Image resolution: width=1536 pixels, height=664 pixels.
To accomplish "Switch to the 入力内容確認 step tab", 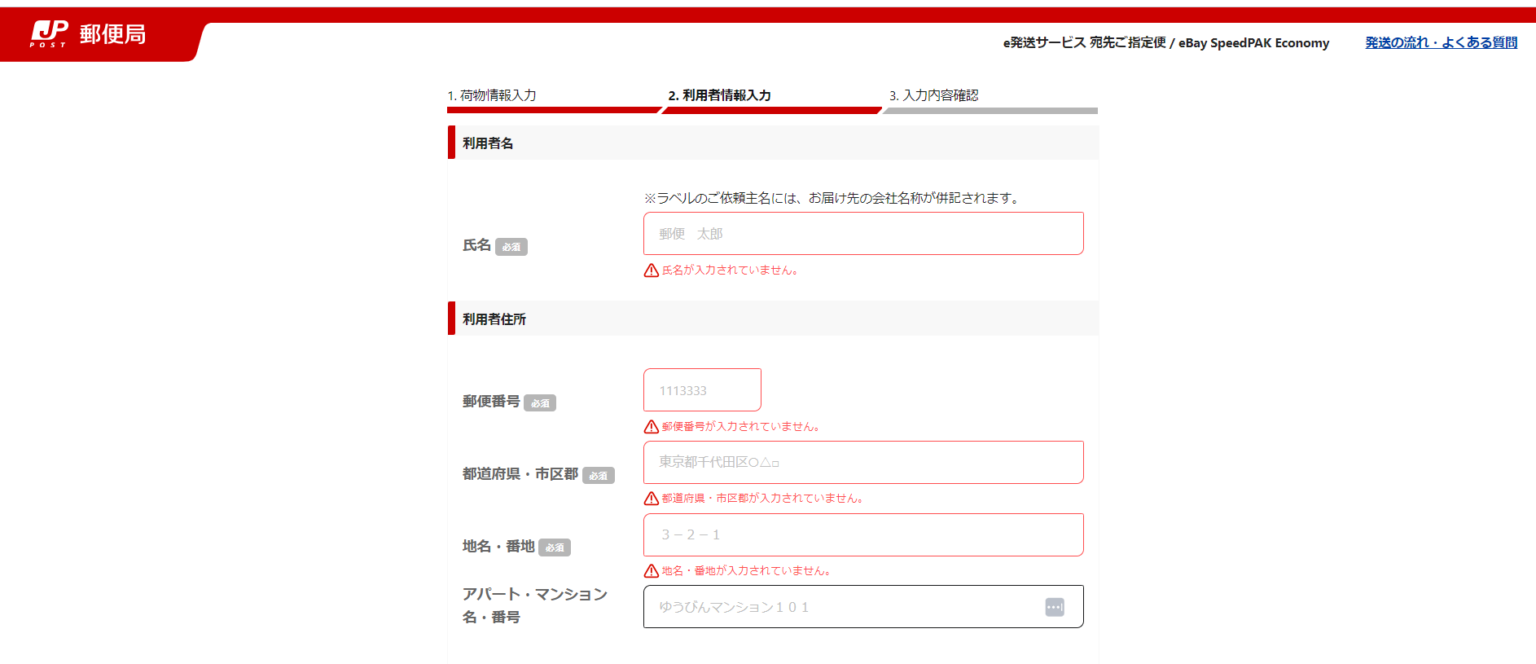I will pos(934,95).
